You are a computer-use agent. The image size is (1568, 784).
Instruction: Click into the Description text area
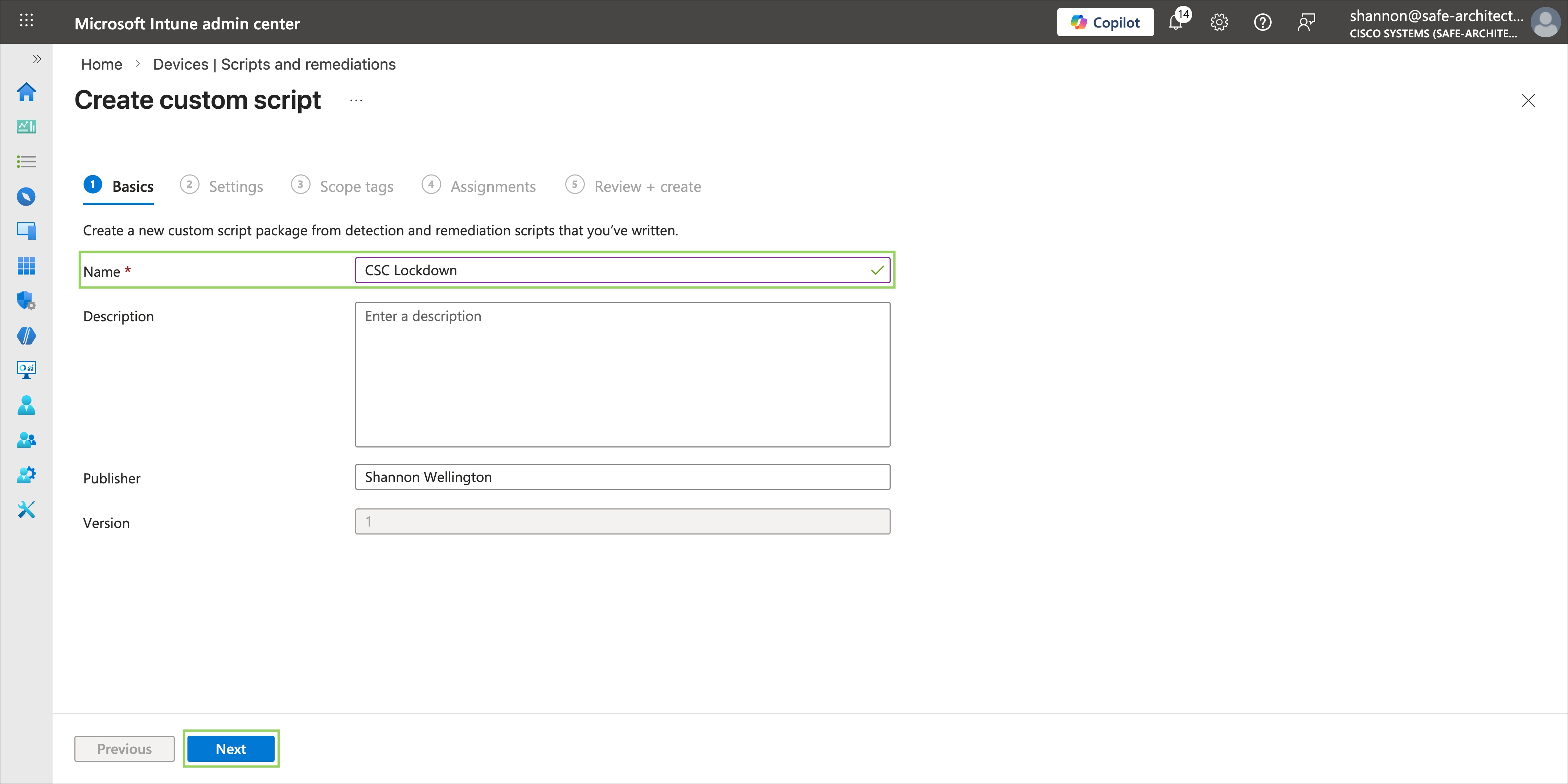622,374
